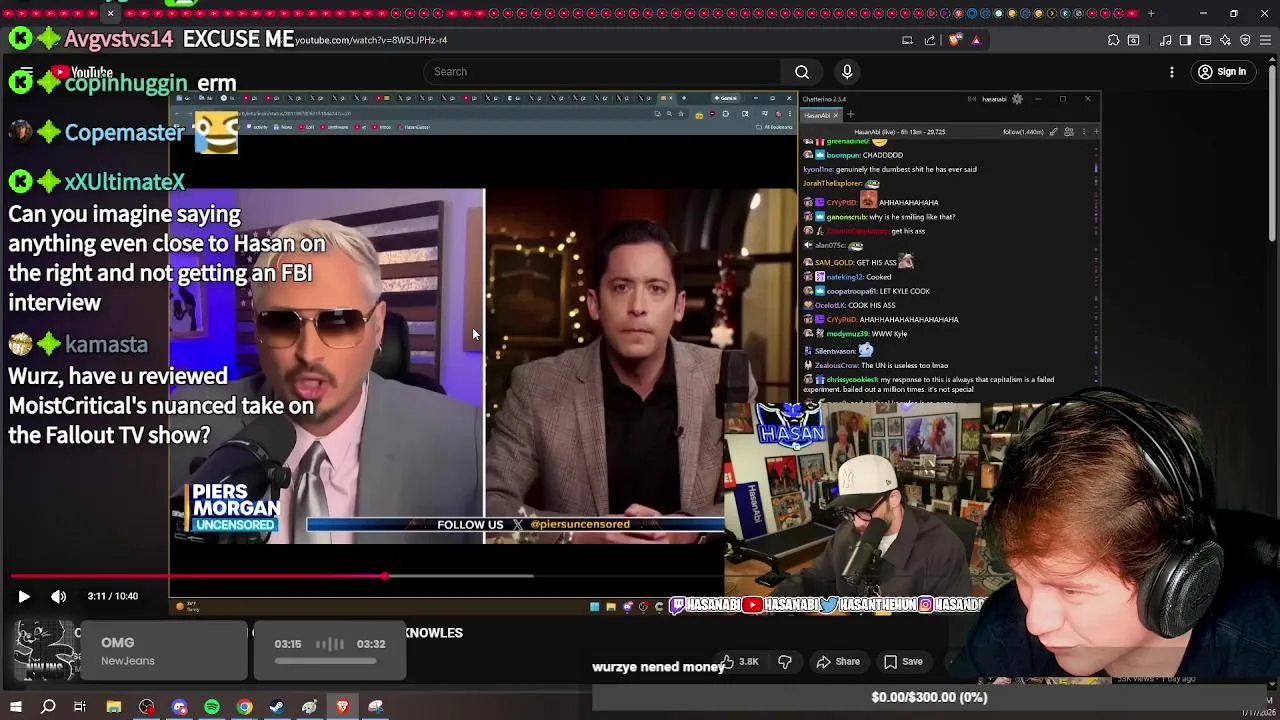Screen dimensions: 1280x720
Task: Play the video with the play button
Action: (24, 596)
